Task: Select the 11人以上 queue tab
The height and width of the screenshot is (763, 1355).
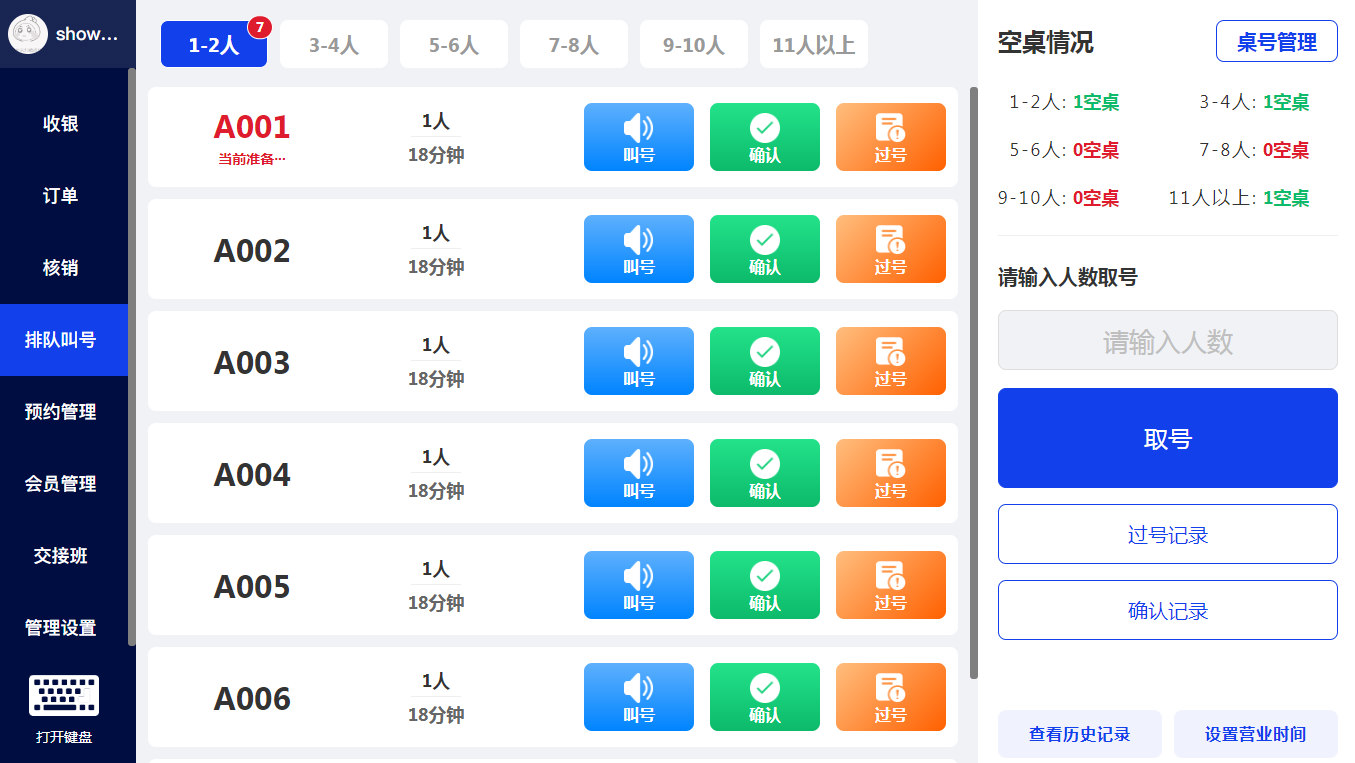Action: coord(813,45)
